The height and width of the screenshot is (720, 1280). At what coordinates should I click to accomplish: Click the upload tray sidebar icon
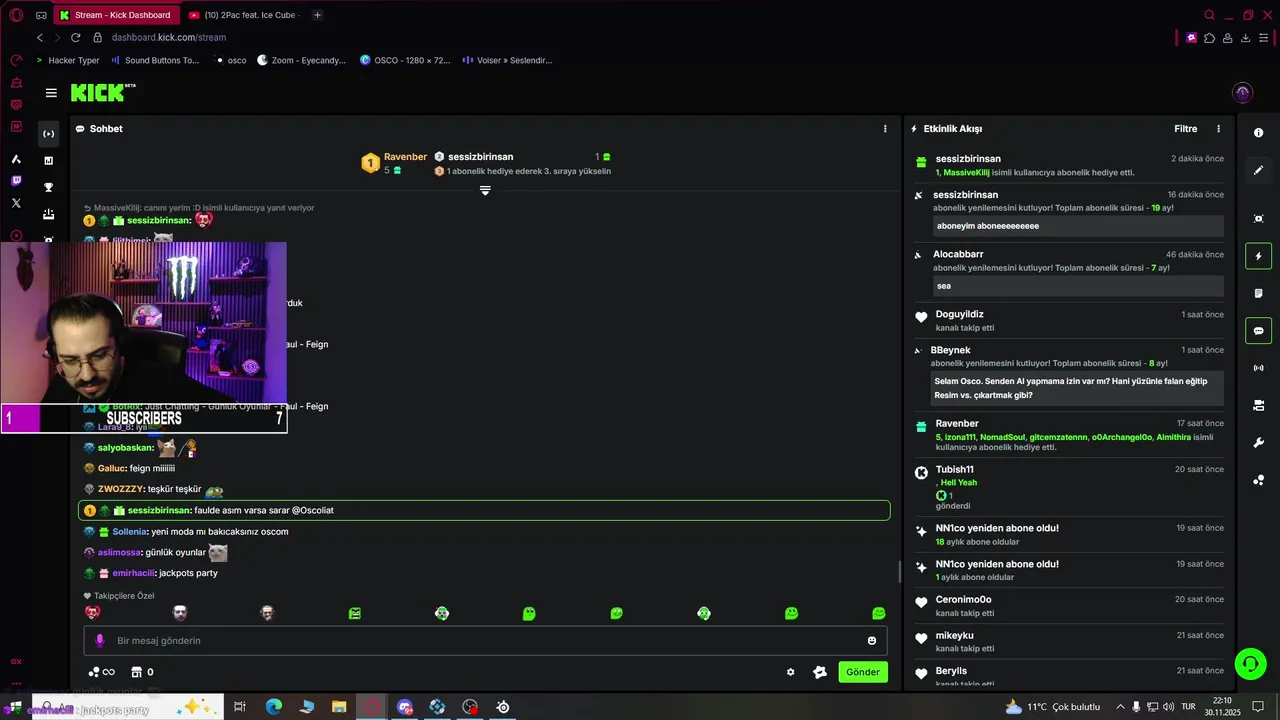pyautogui.click(x=48, y=214)
